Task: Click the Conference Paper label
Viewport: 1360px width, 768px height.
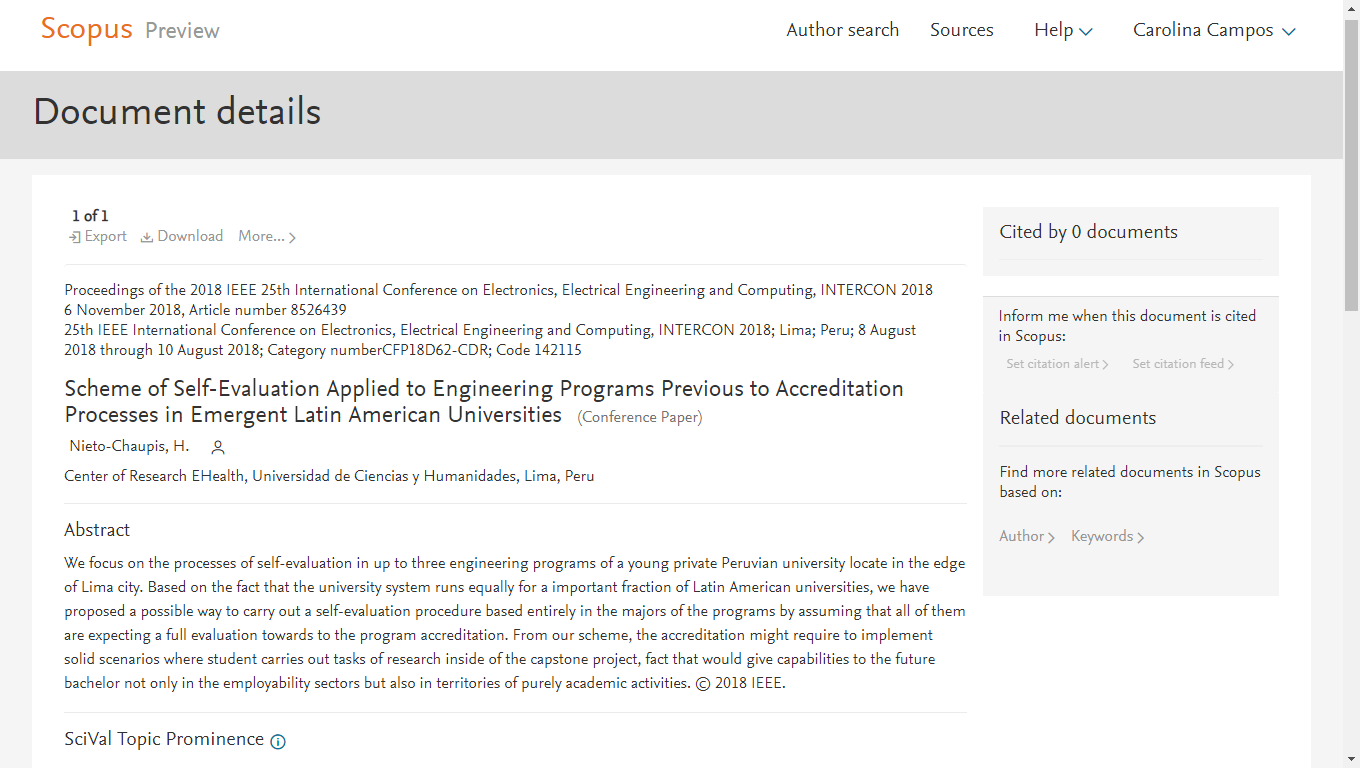Action: (640, 417)
